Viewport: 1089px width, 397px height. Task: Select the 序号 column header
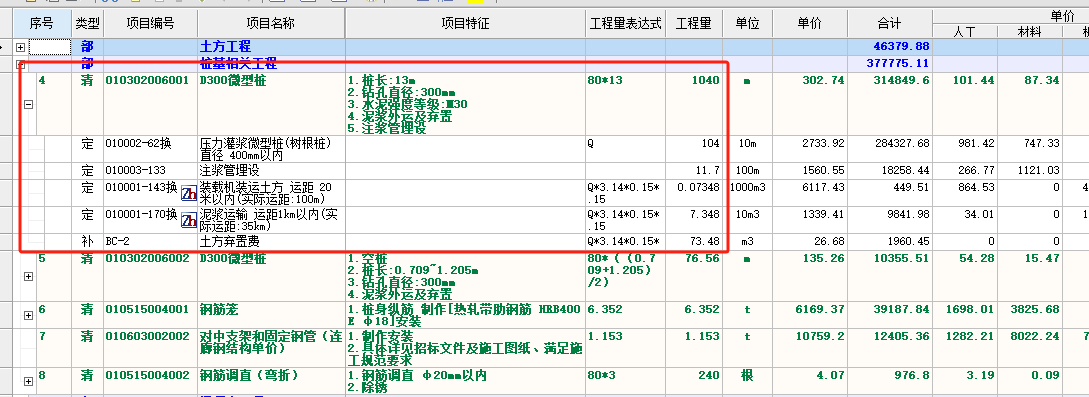42,24
